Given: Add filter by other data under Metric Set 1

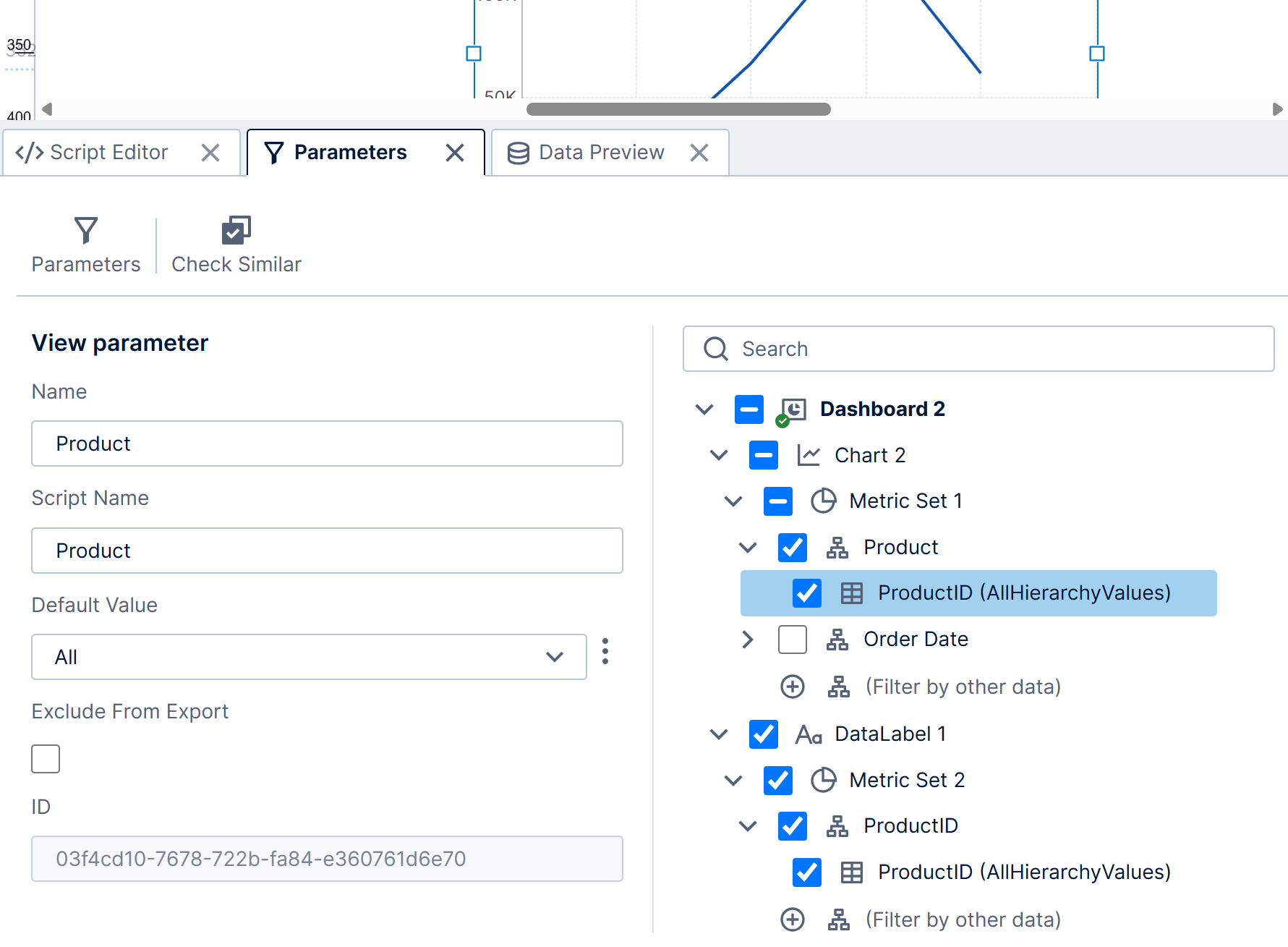Looking at the screenshot, I should [793, 687].
